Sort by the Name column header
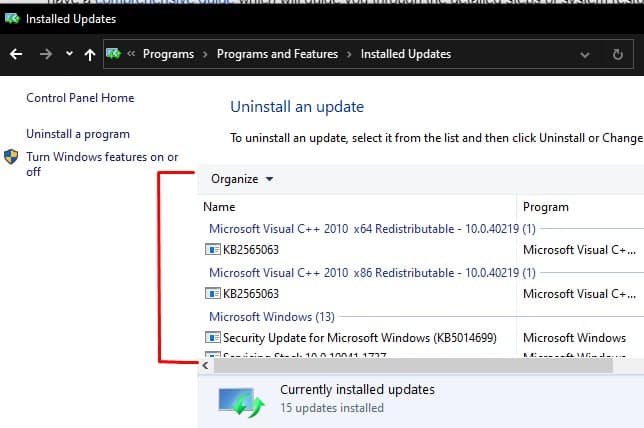The image size is (644, 428). pos(219,207)
